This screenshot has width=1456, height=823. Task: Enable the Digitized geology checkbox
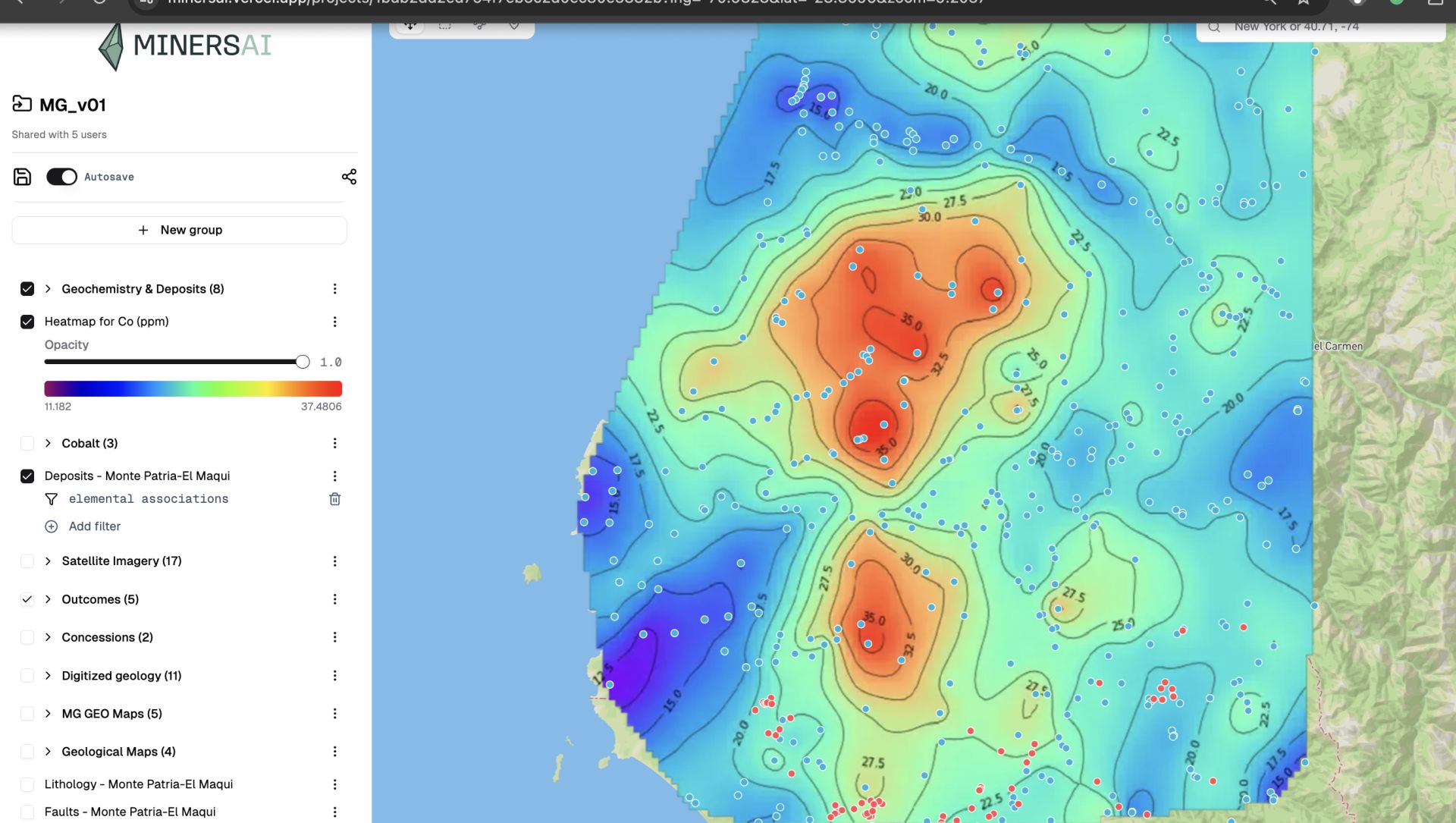[x=27, y=676]
